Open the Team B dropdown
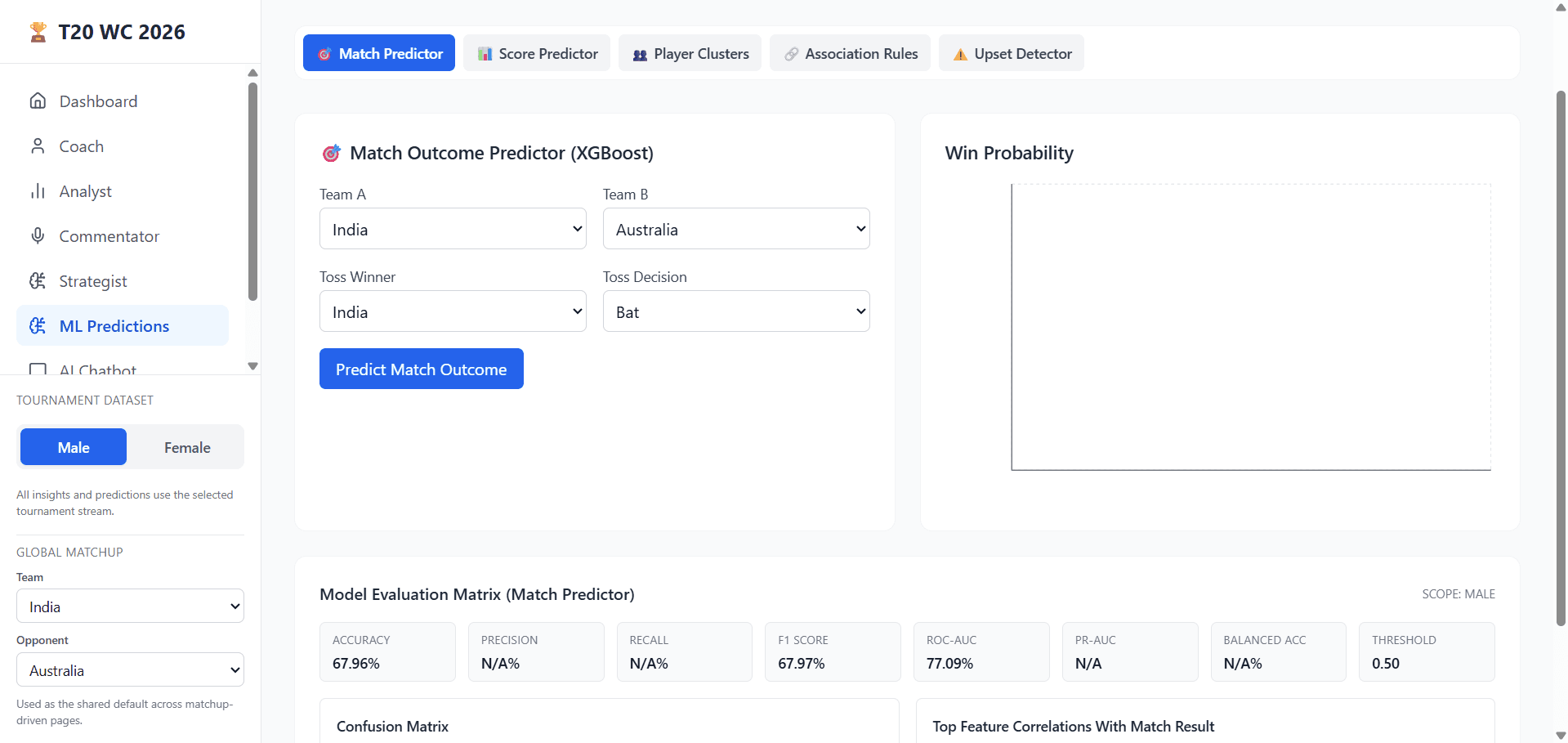Viewport: 1568px width, 743px height. (x=735, y=229)
